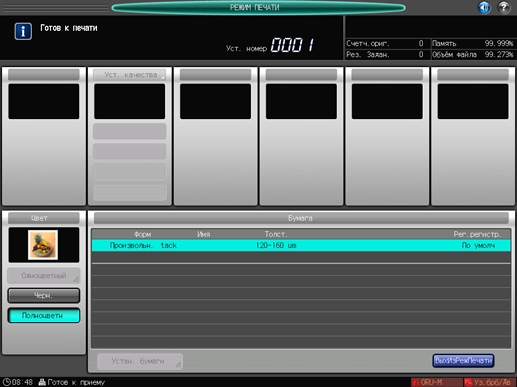This screenshot has width=517, height=387.
Task: Click the '08:48' time display
Action: click(x=22, y=382)
